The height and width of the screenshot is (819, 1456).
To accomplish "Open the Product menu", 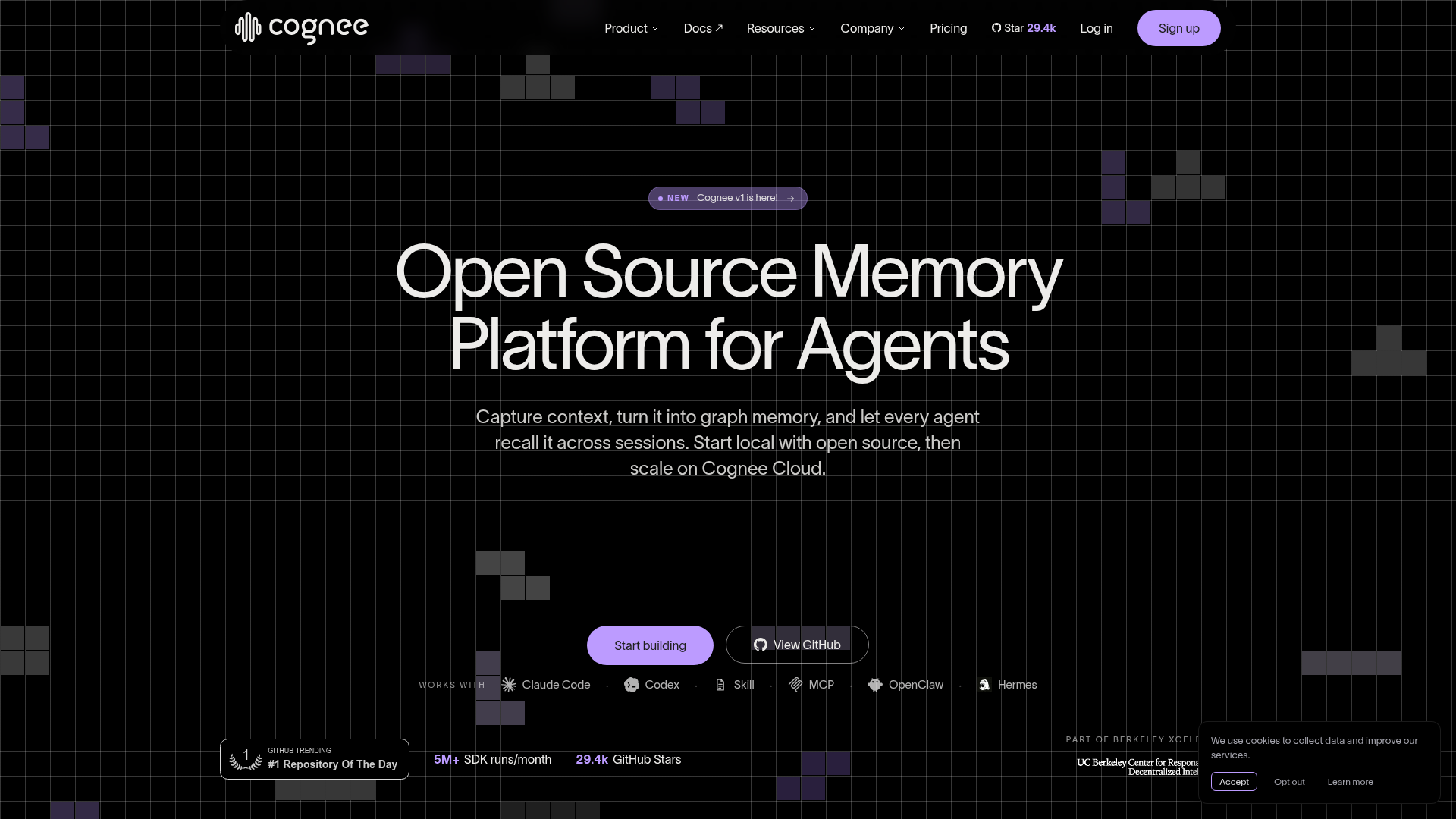I will pyautogui.click(x=632, y=28).
